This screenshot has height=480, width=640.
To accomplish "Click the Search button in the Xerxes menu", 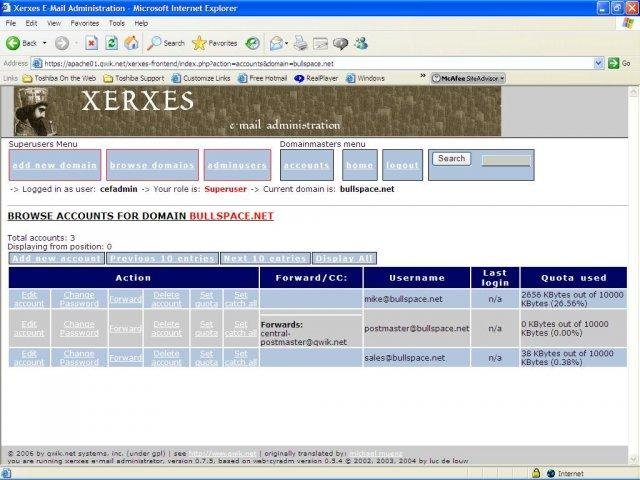I will 451,158.
